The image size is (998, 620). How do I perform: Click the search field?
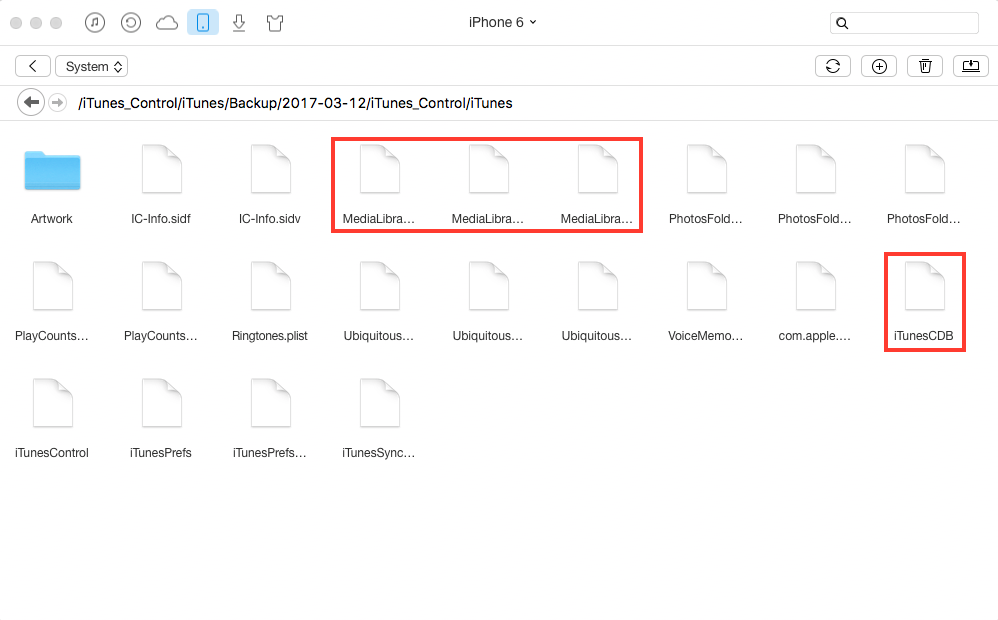tap(904, 23)
